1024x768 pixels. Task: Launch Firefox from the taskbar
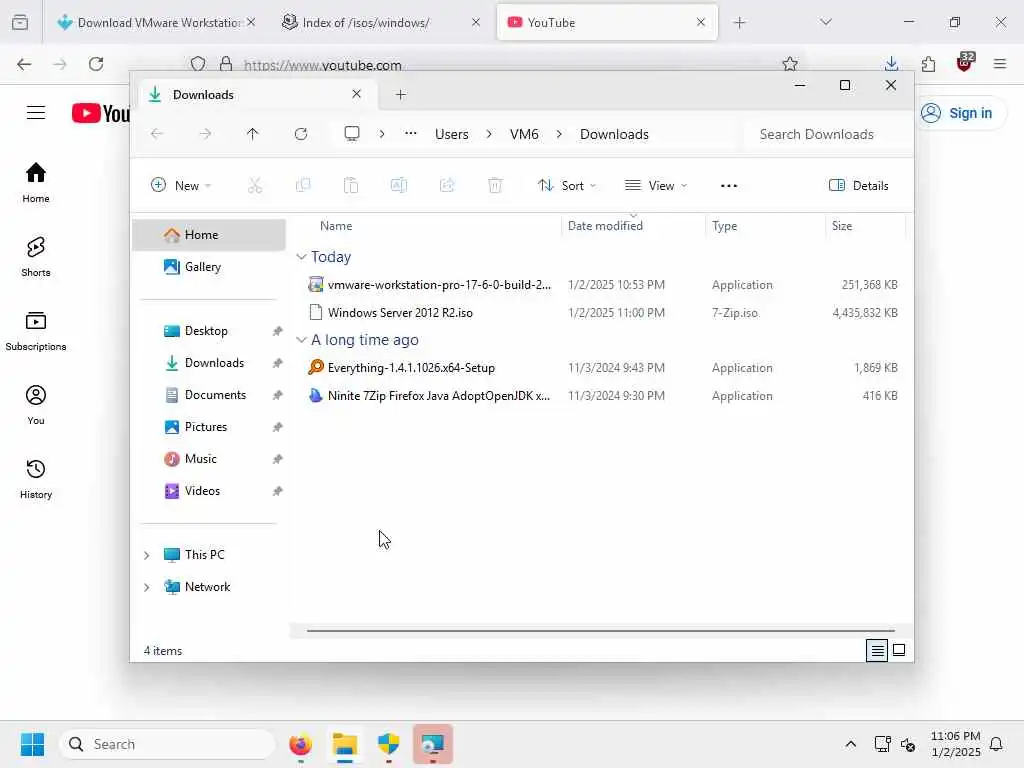tap(300, 744)
